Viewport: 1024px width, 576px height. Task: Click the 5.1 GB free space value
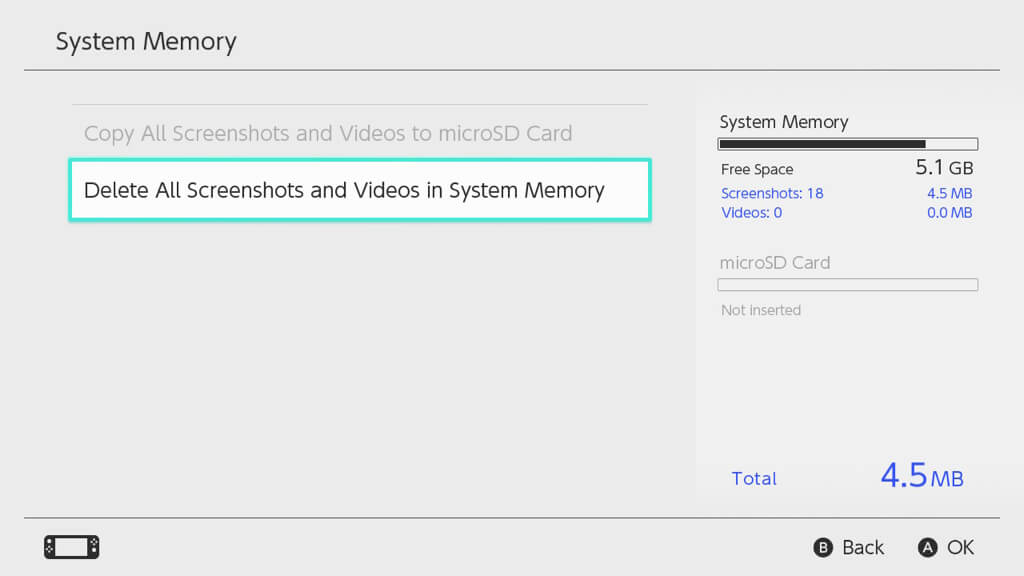(x=944, y=167)
